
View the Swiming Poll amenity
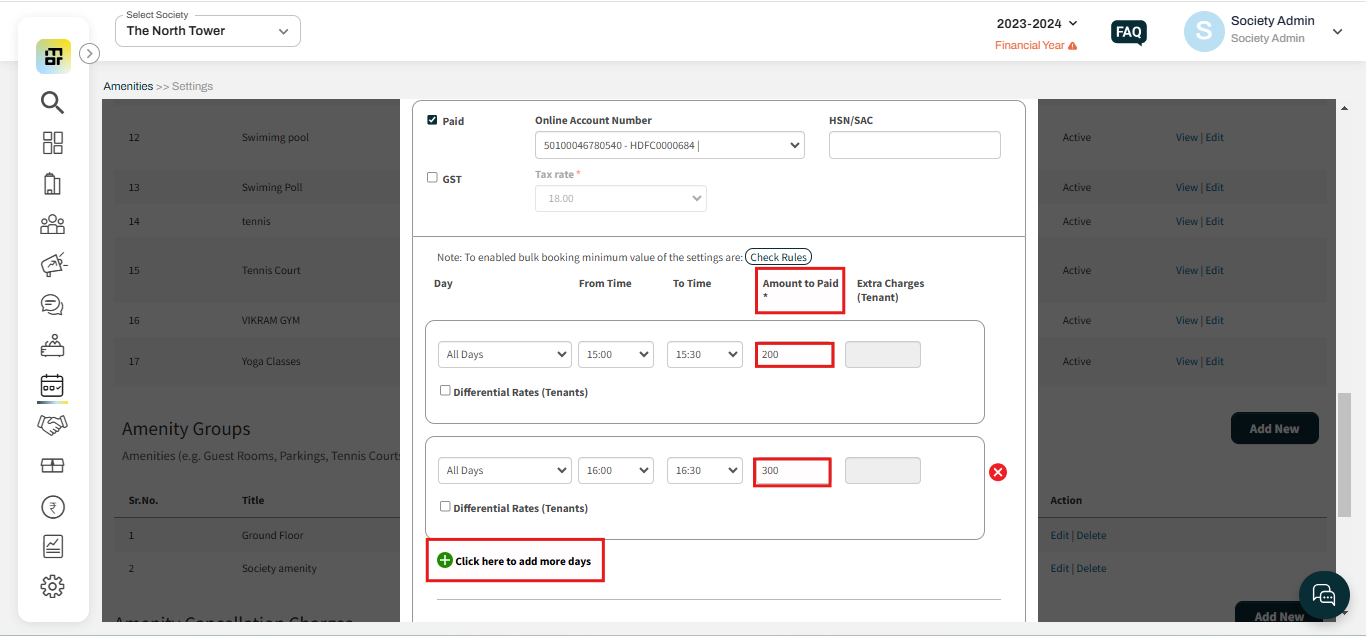[x=1187, y=188]
